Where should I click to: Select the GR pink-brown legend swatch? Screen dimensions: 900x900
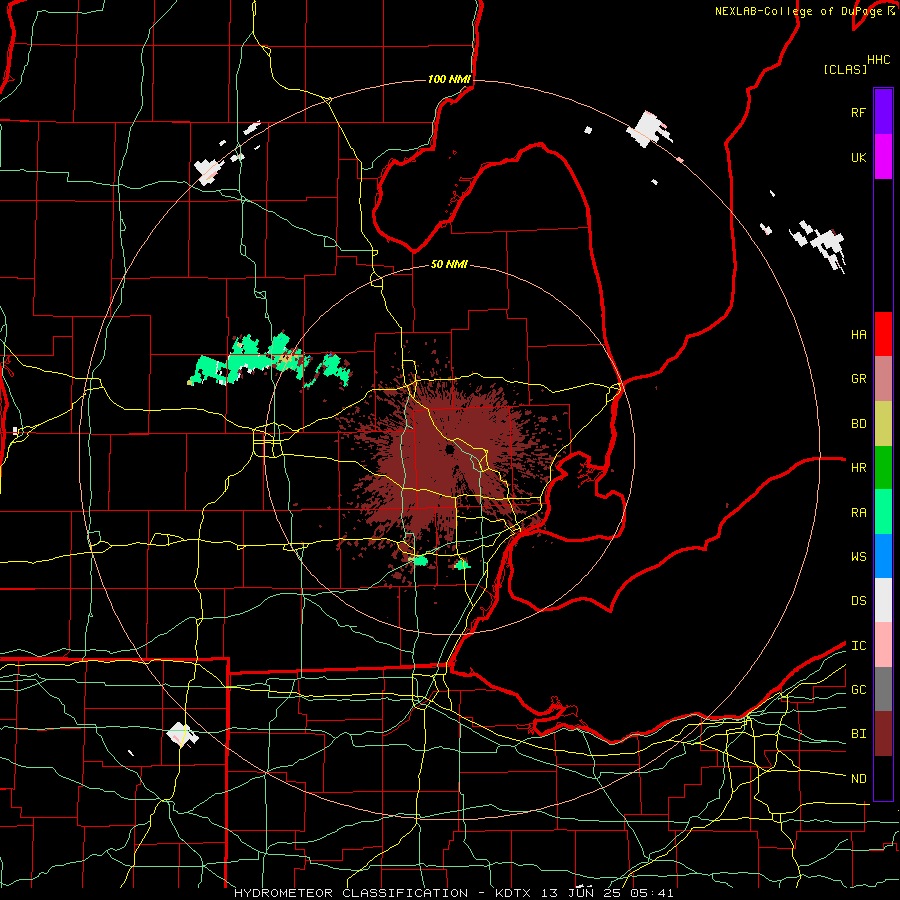click(883, 378)
